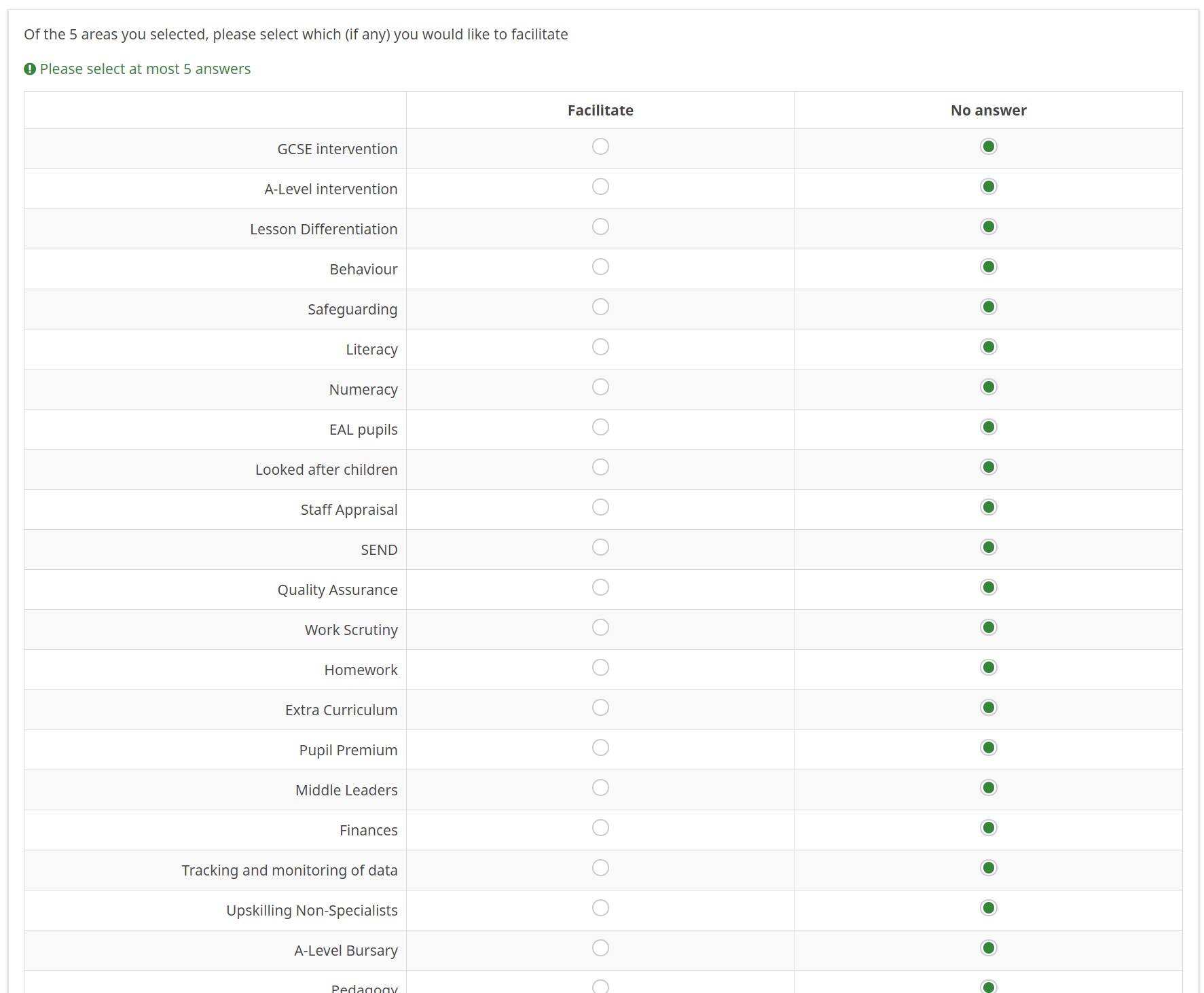1204x993 pixels.
Task: Click No answer for Staff Appraisal
Action: [989, 507]
